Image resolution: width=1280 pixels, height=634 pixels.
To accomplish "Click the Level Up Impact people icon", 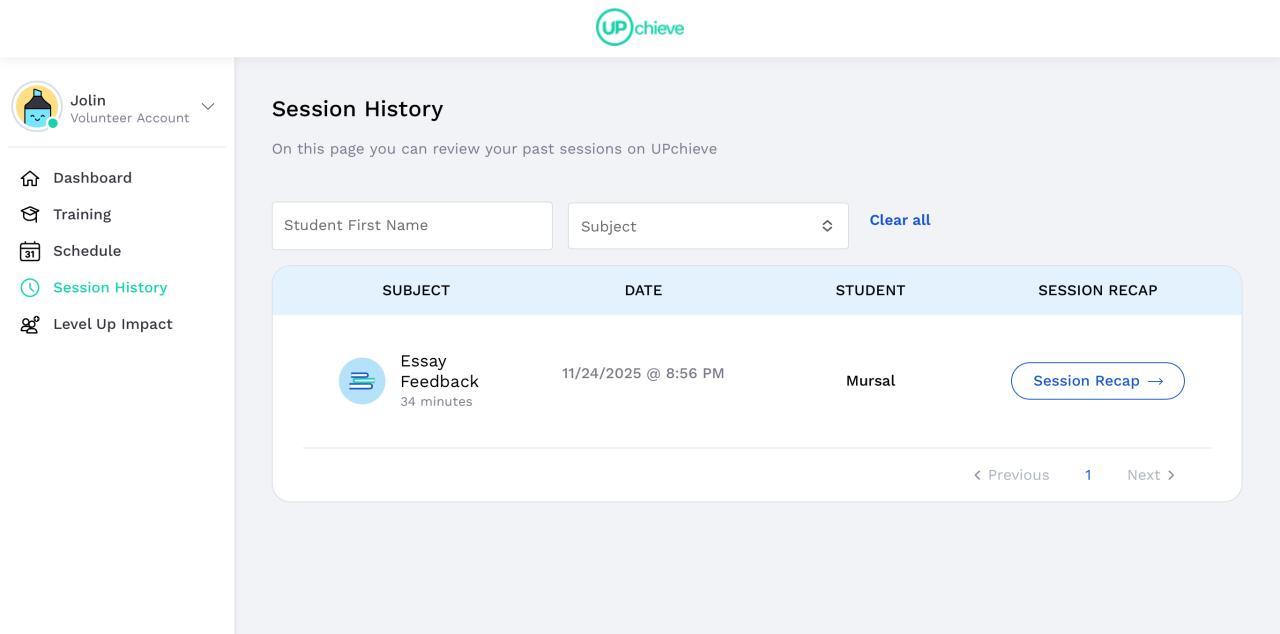I will 30,325.
